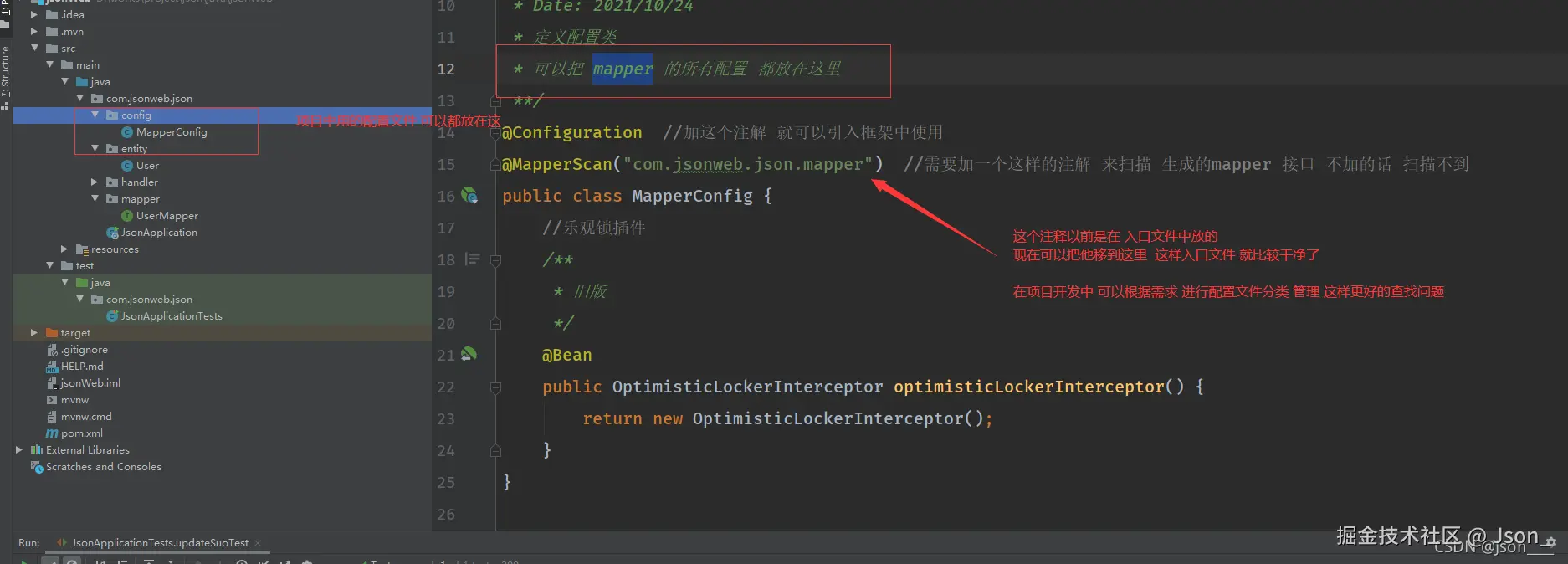This screenshot has width=1568, height=564.
Task: Close the JsonApplicationTests.updateSuoTest run tab
Action: [x=258, y=543]
